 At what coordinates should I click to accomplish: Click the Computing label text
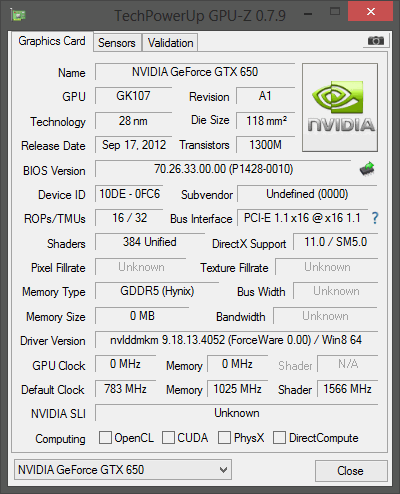(60, 439)
